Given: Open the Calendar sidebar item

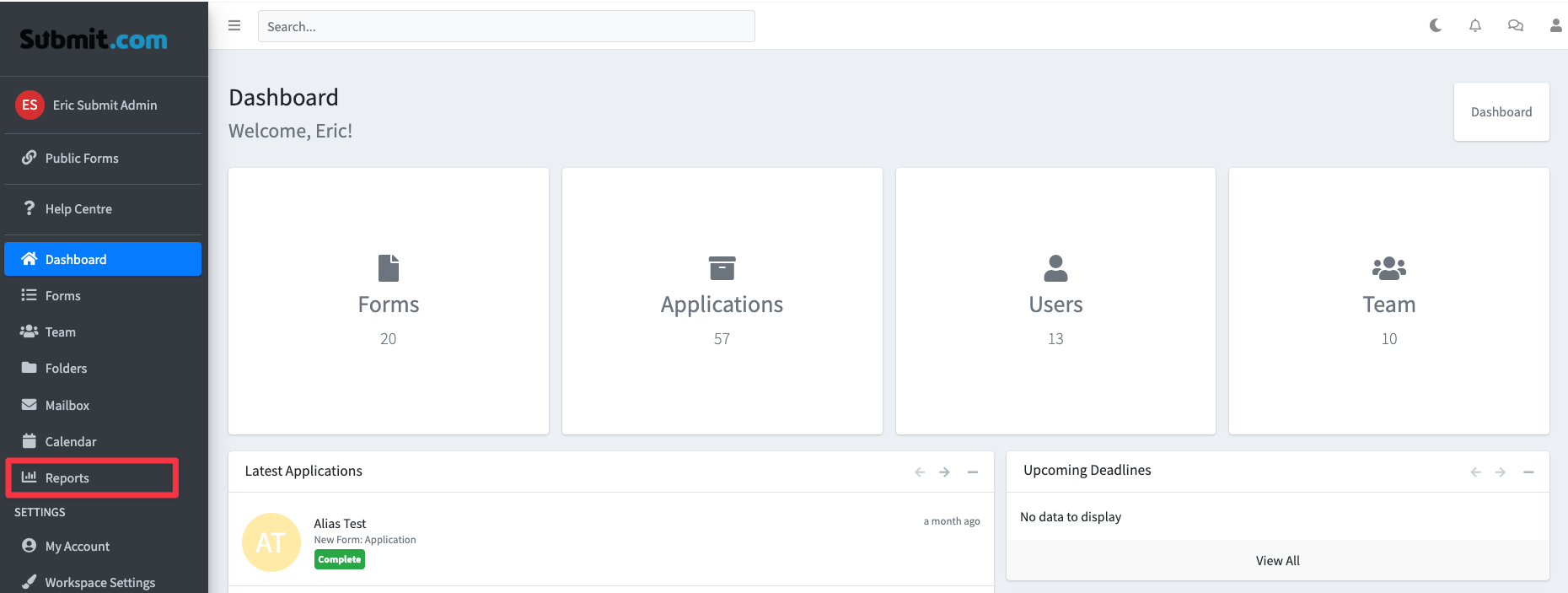Looking at the screenshot, I should coord(71,442).
